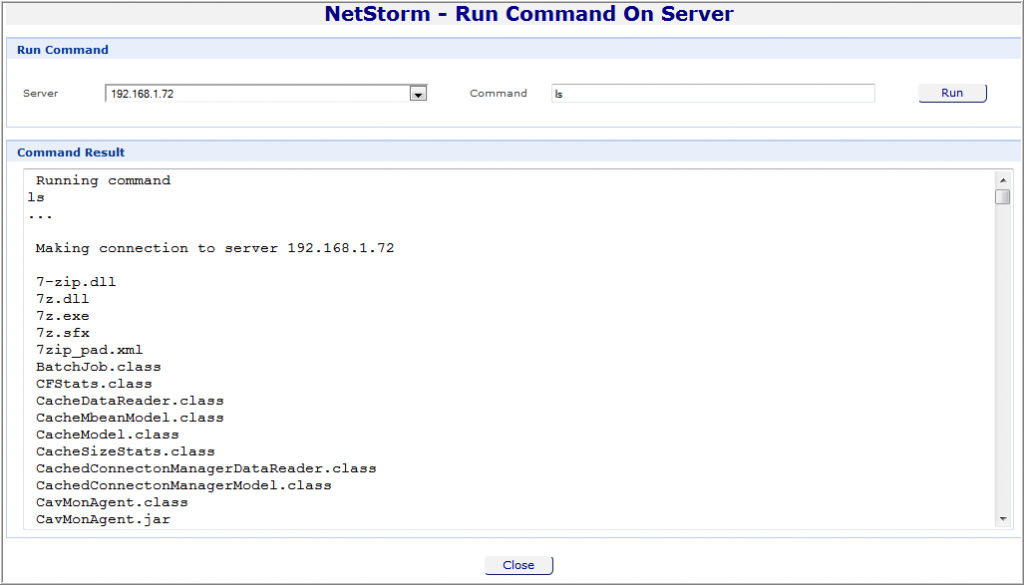Open the Server dropdown arrow
1024x585 pixels.
click(x=418, y=94)
